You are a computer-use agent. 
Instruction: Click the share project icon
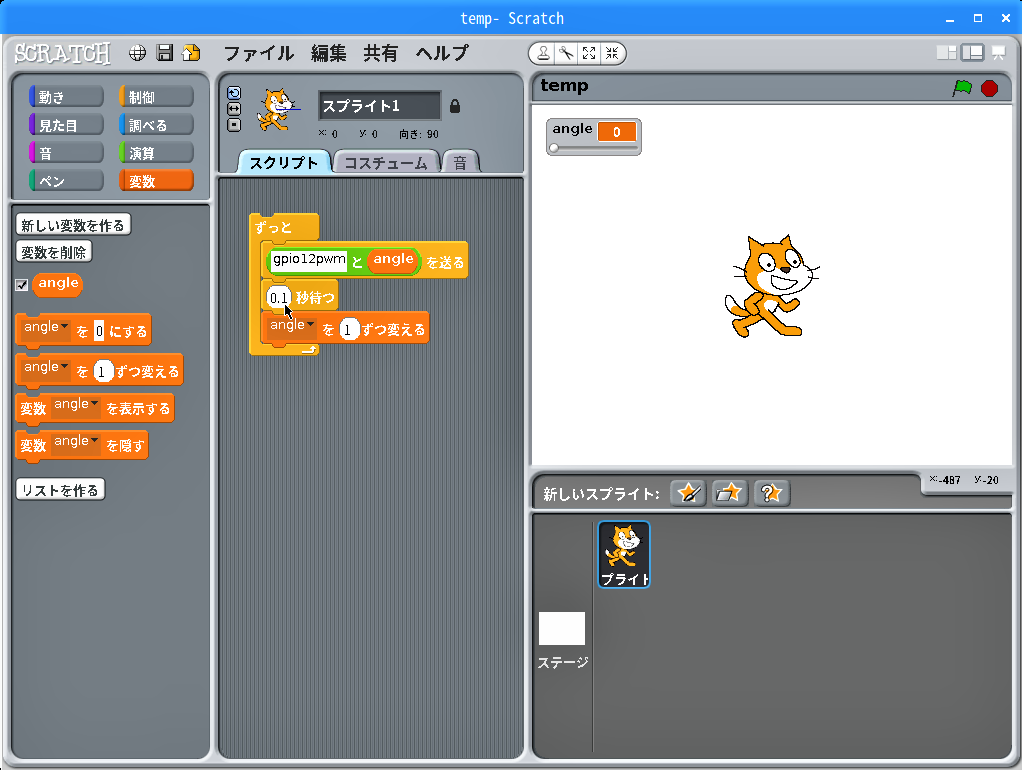click(191, 53)
